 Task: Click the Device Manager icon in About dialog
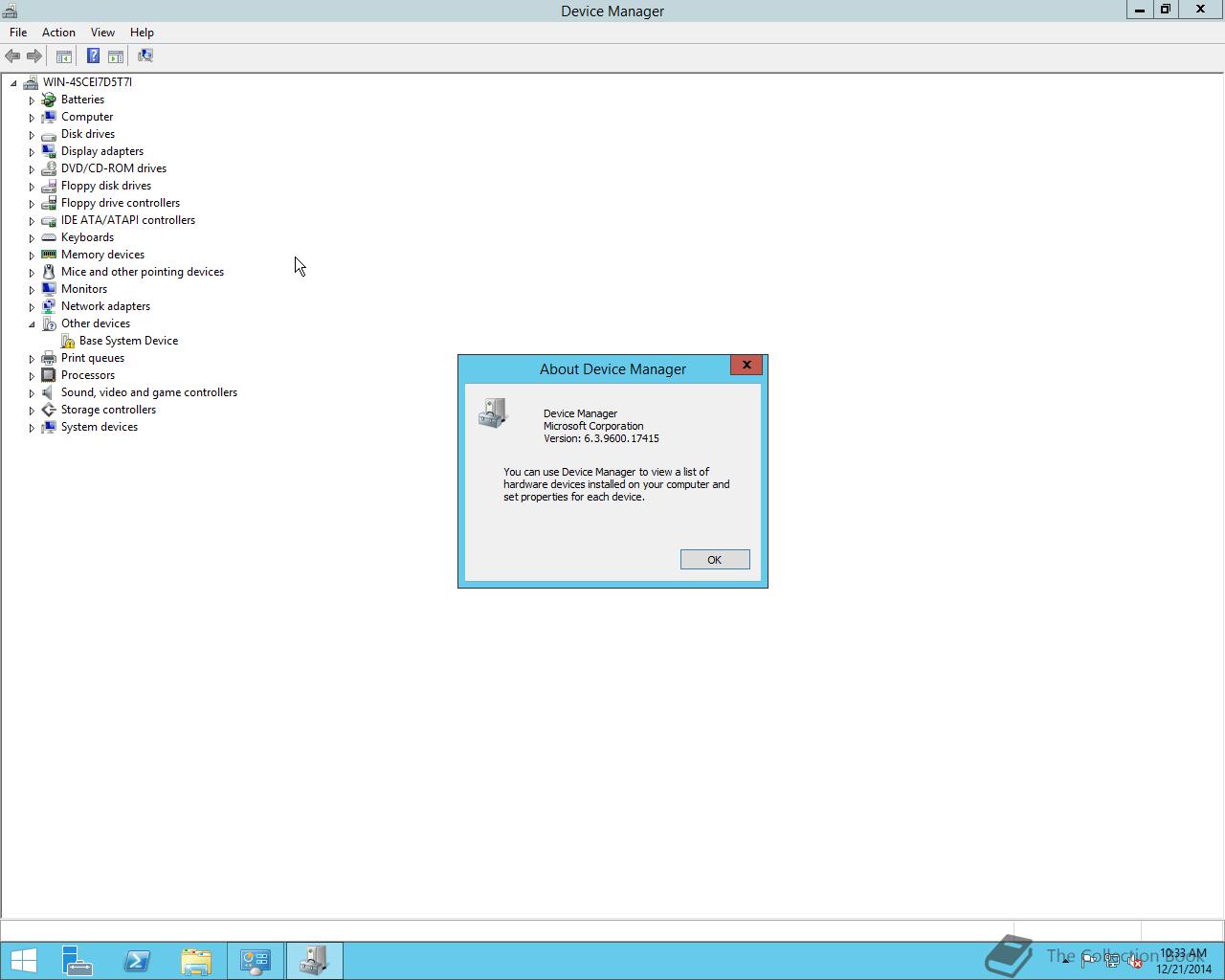494,413
